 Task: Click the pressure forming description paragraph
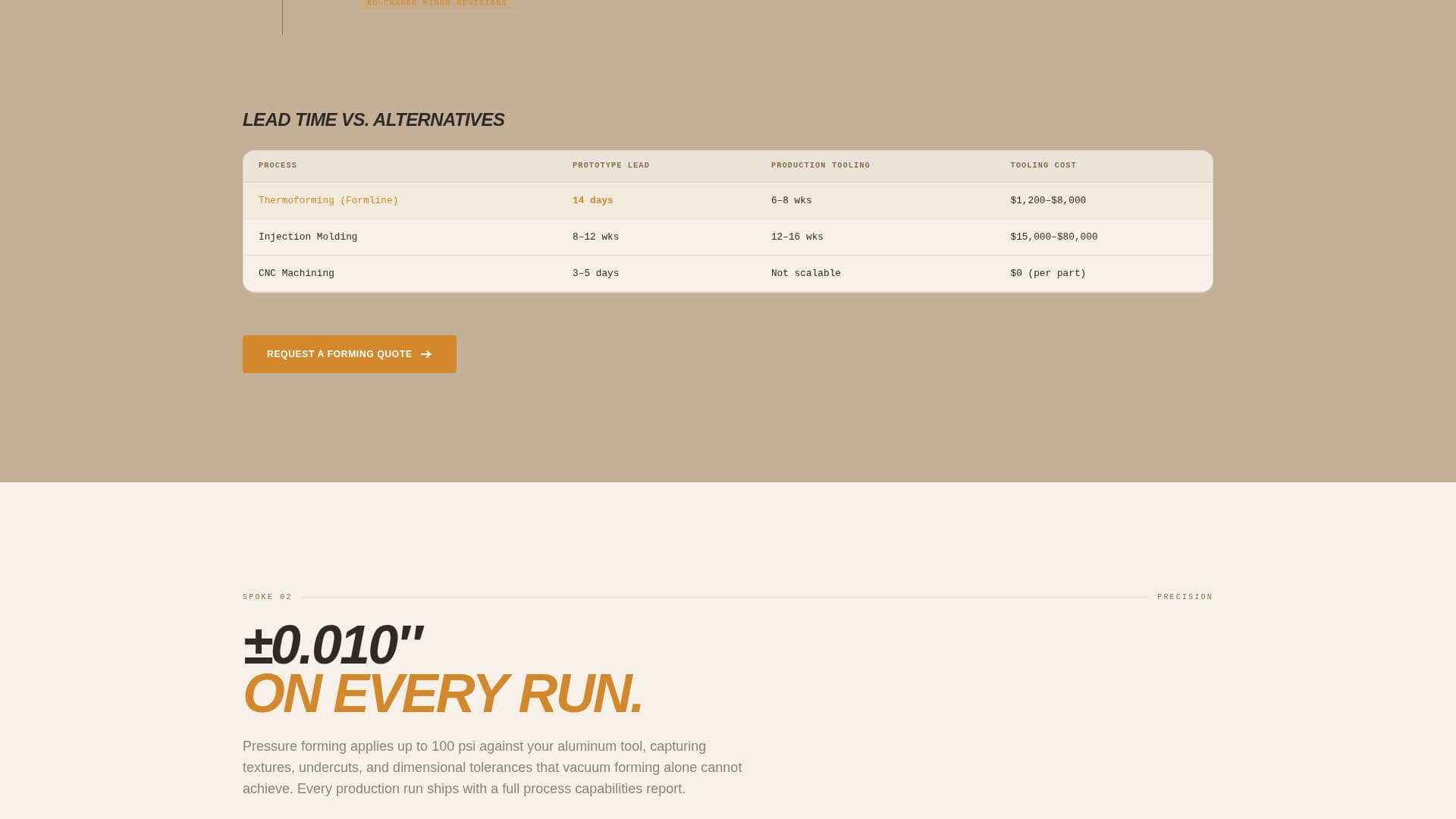pyautogui.click(x=493, y=767)
